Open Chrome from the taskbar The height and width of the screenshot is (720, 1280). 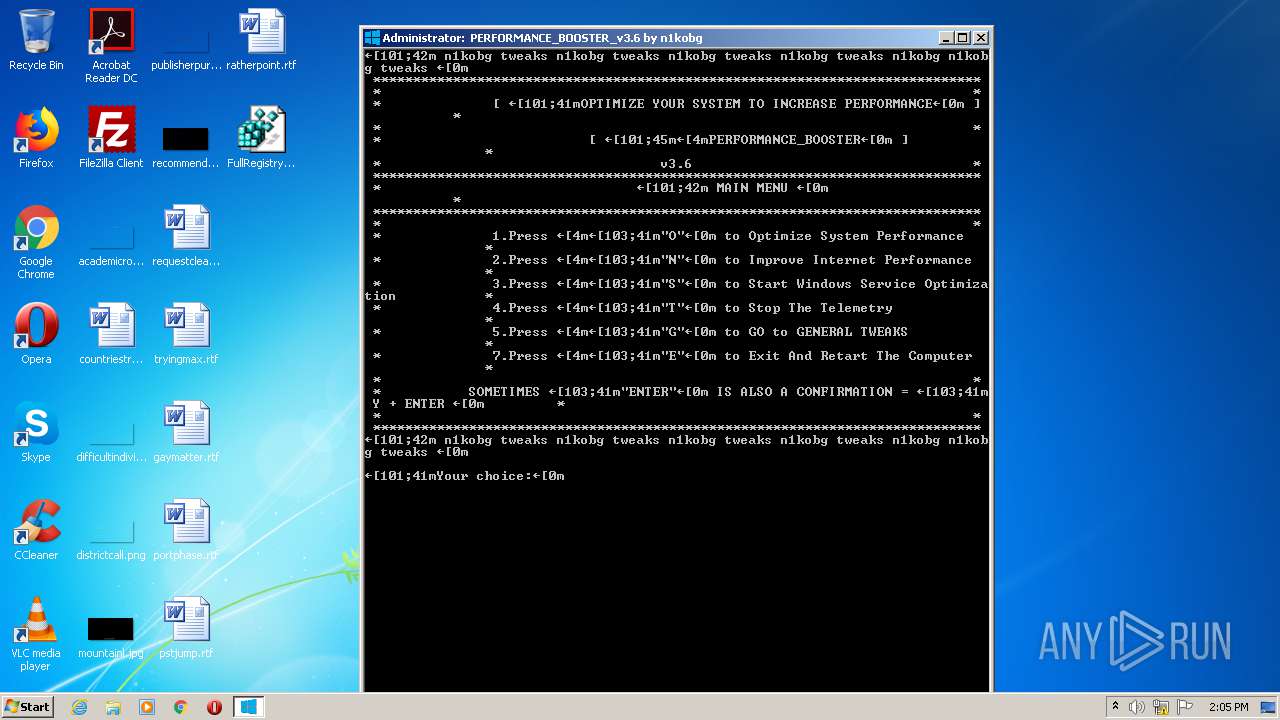[x=181, y=707]
